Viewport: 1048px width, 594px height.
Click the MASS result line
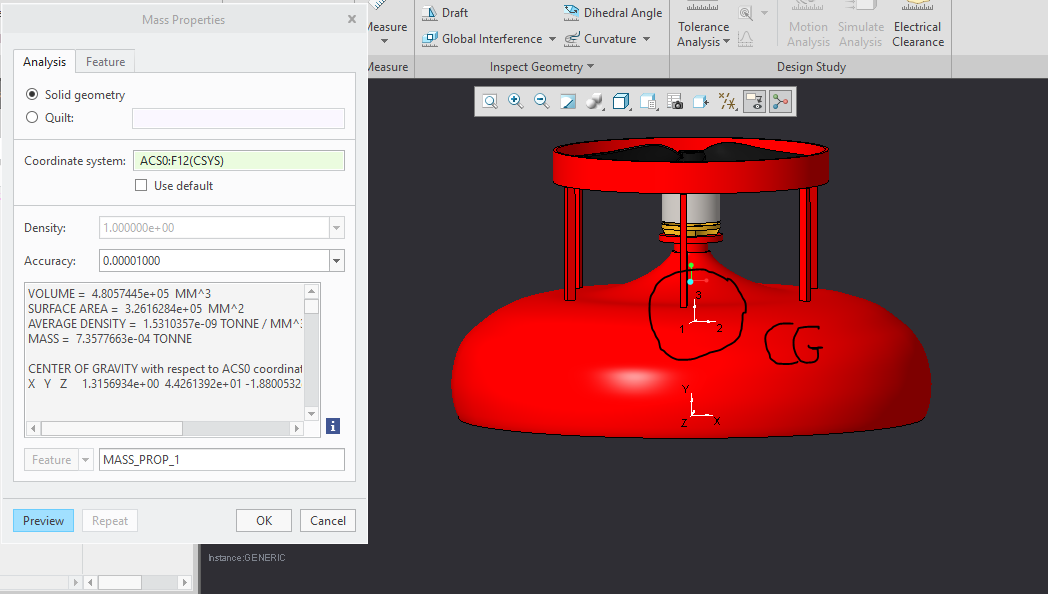click(110, 339)
